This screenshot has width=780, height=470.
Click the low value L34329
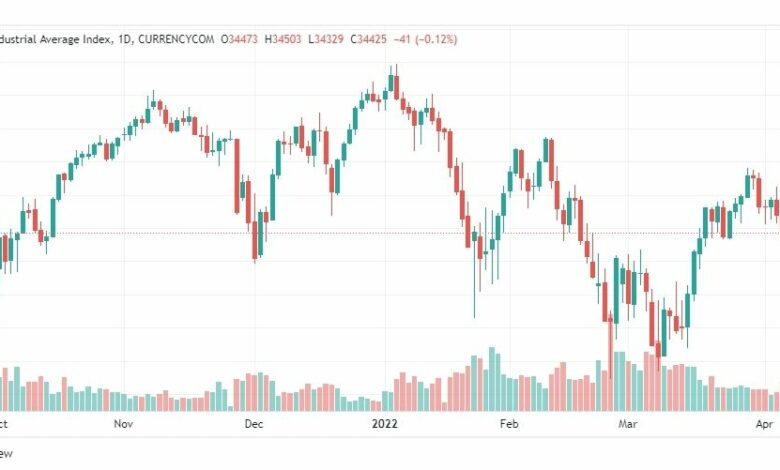click(326, 39)
